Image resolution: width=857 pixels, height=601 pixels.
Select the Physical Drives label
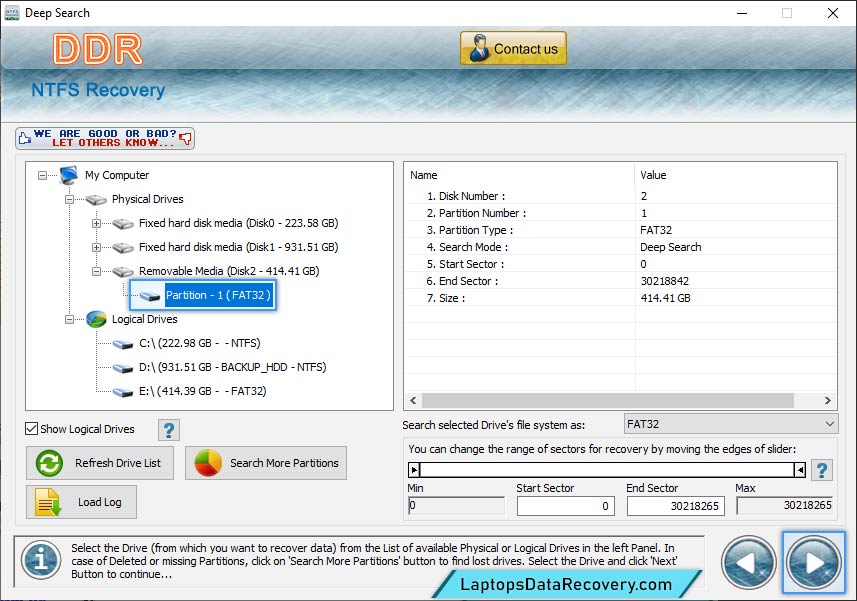[x=148, y=199]
